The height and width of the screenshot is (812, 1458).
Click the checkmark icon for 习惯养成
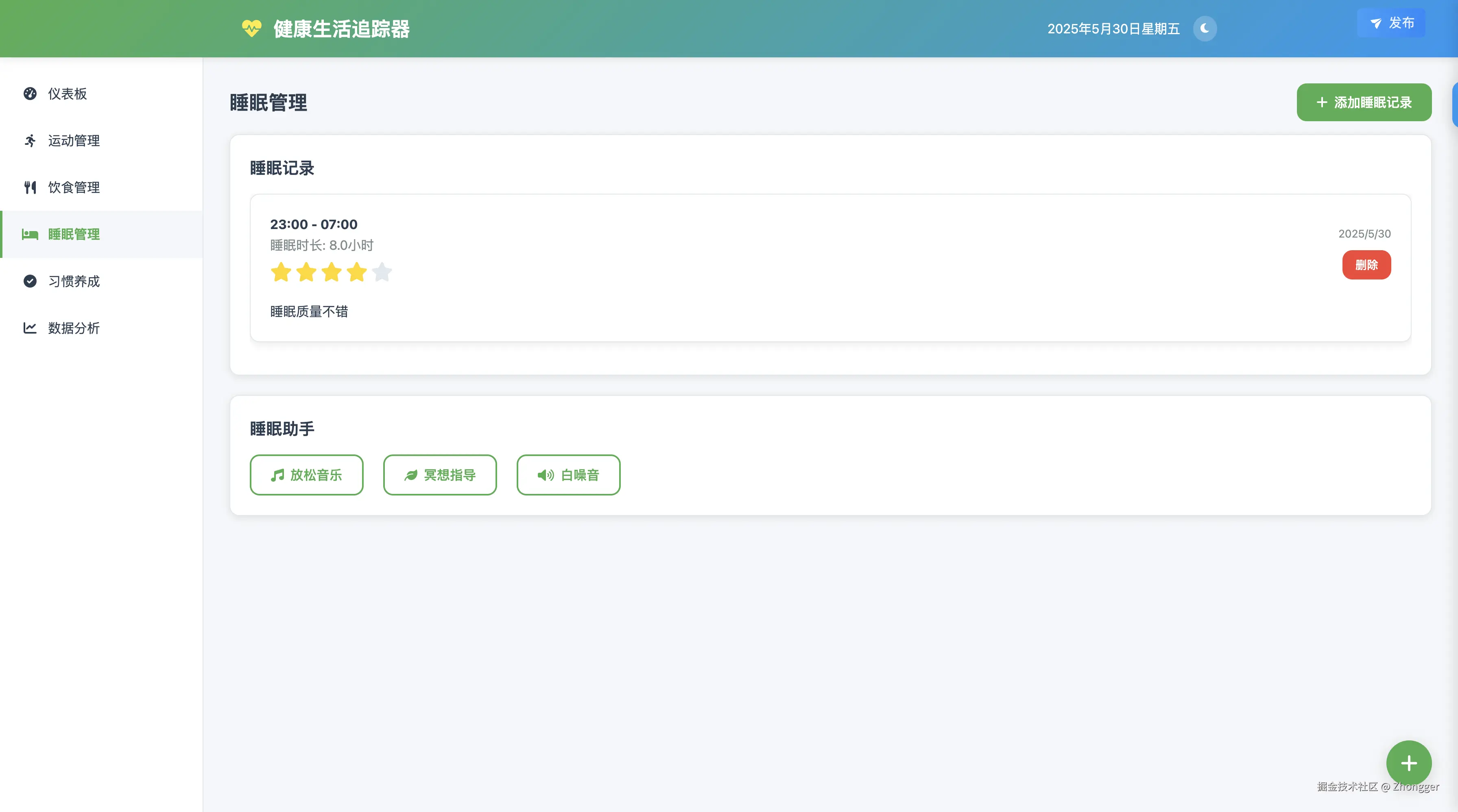tap(30, 281)
